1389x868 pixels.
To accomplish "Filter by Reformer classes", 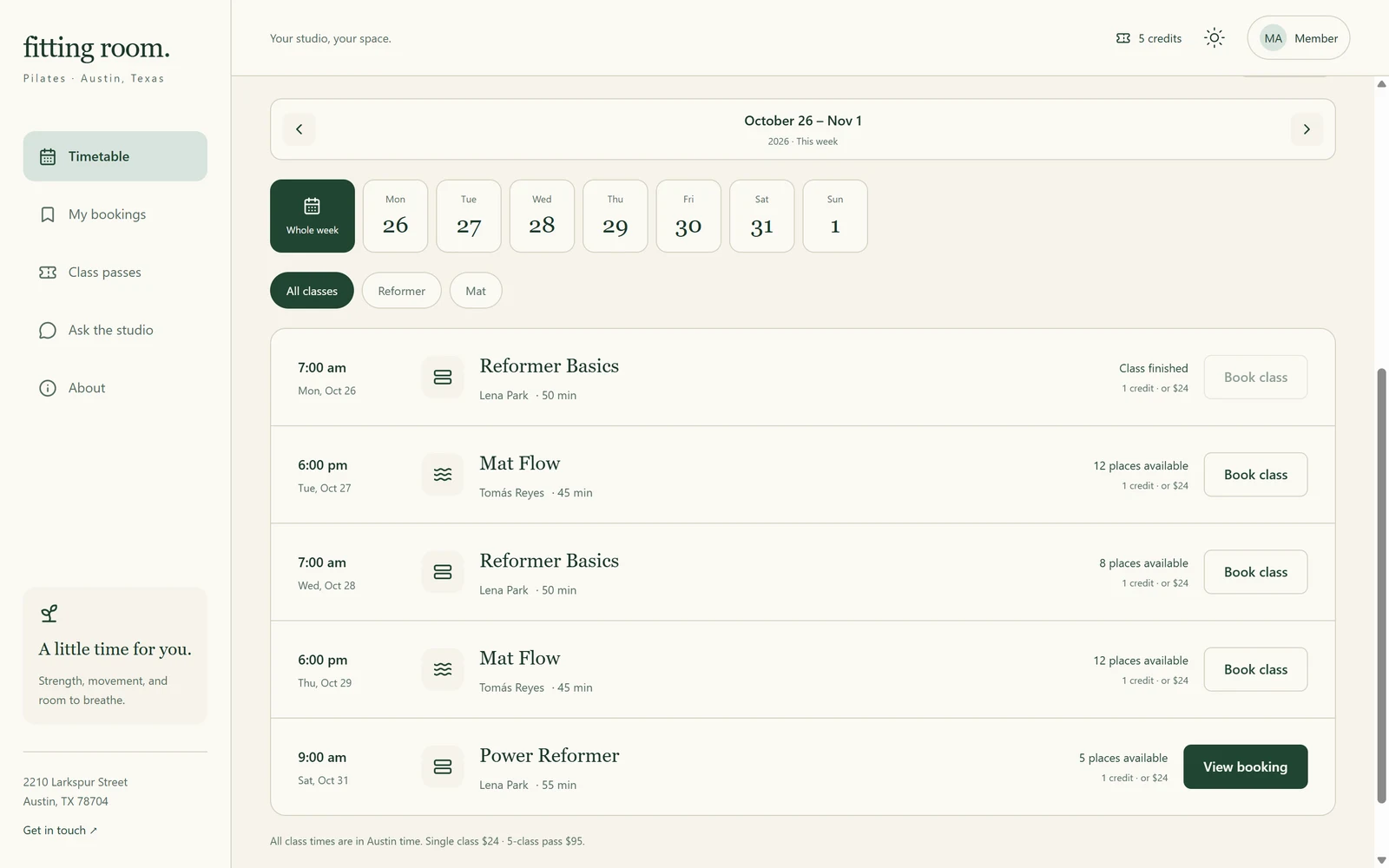I will (402, 291).
